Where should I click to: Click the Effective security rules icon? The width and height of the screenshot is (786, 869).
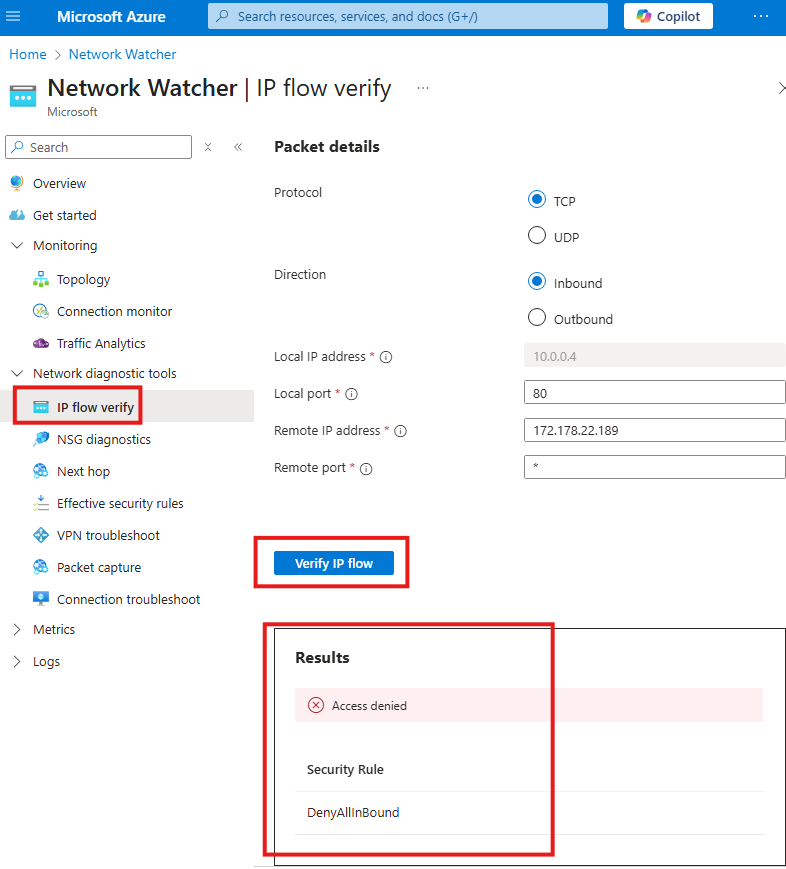point(40,503)
